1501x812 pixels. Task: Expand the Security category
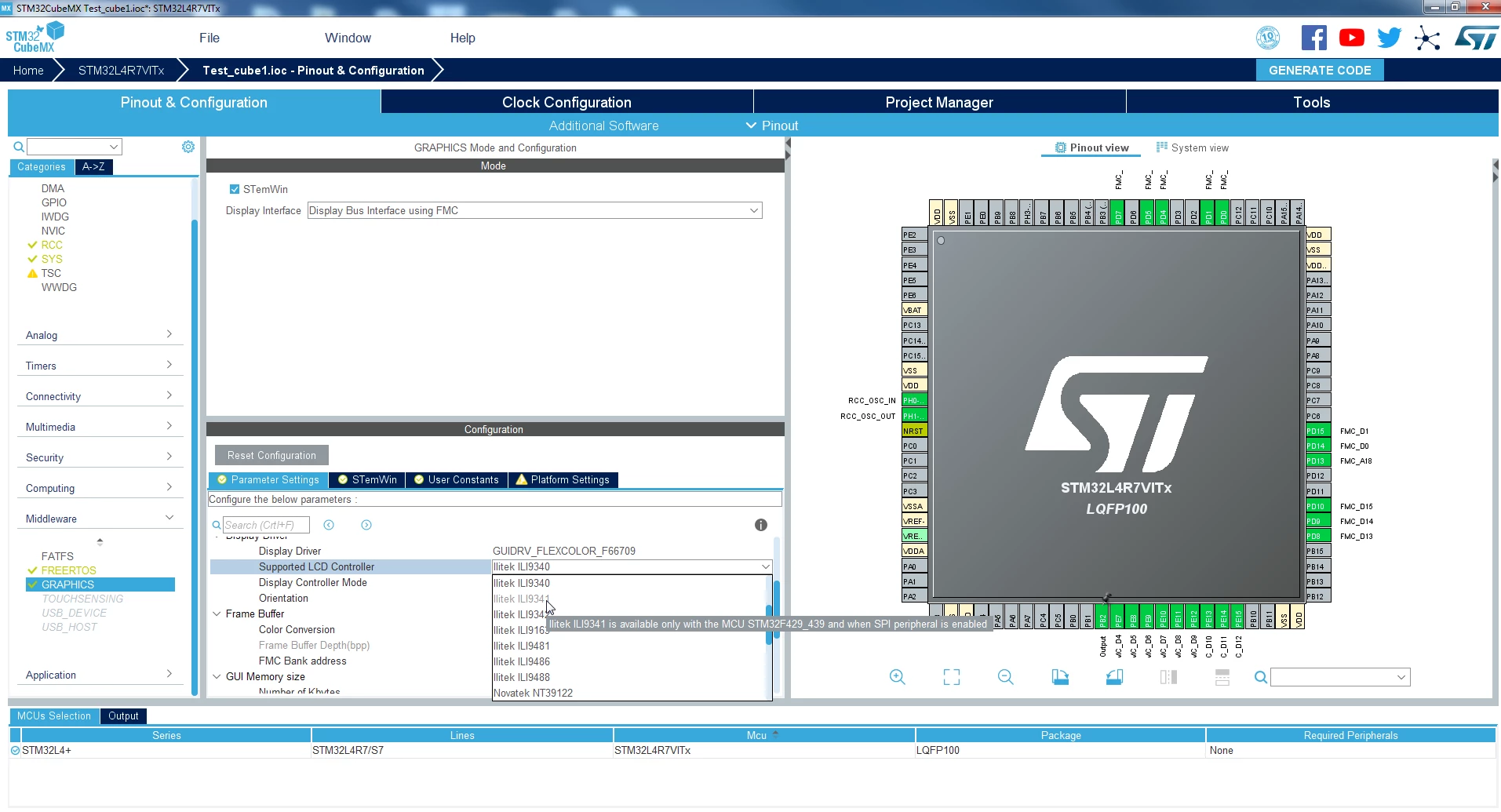point(99,457)
